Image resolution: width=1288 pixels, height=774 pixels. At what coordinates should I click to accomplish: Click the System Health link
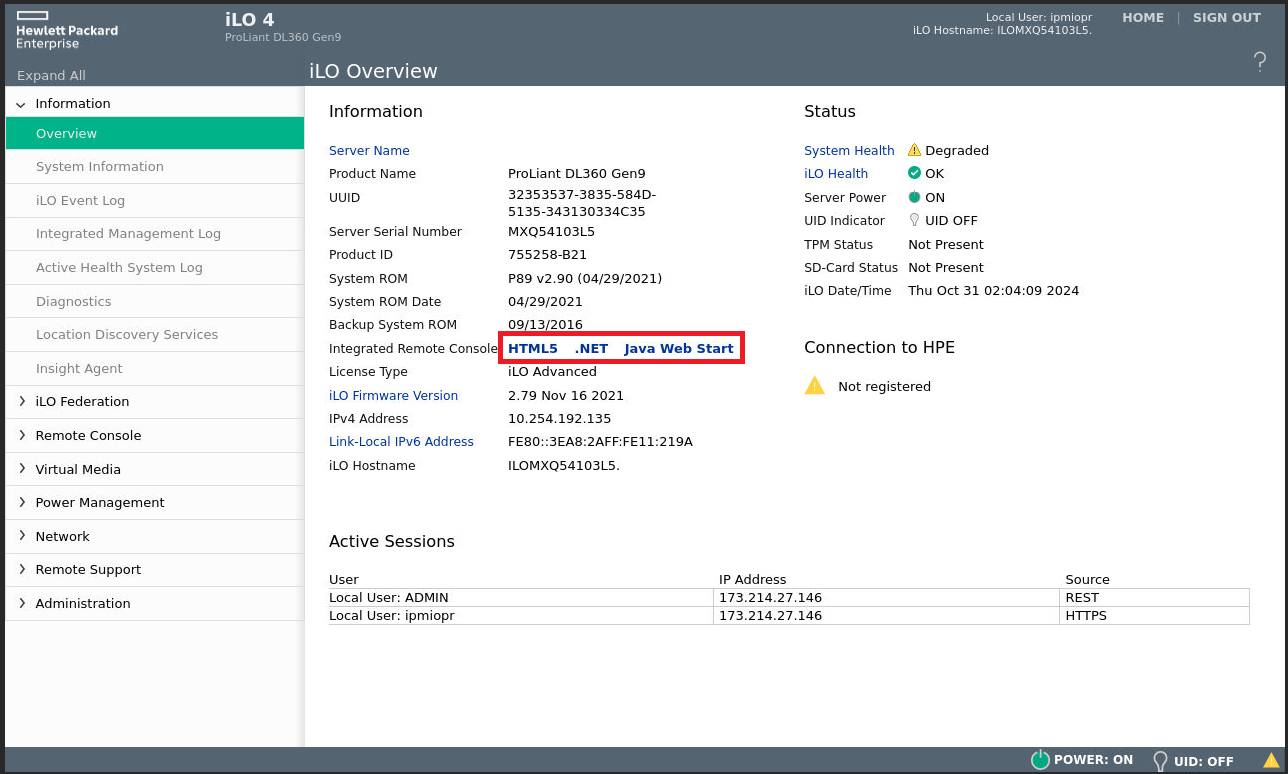point(849,150)
